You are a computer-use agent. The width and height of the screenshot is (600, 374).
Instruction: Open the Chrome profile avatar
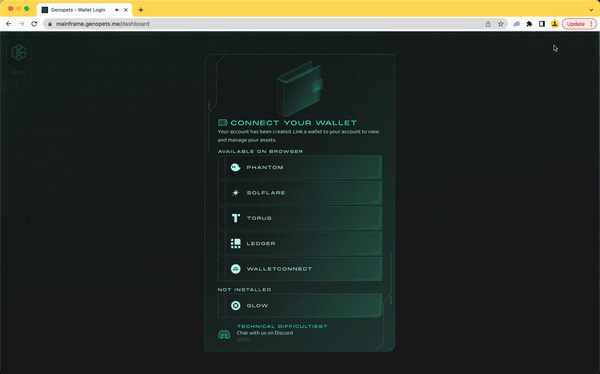[x=554, y=24]
